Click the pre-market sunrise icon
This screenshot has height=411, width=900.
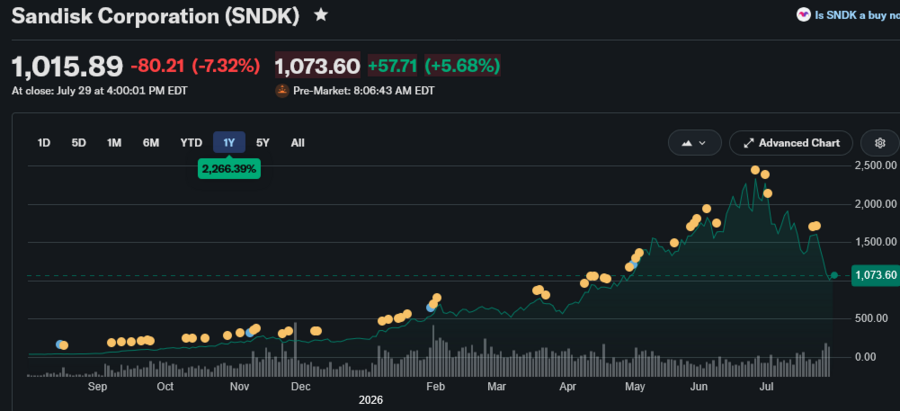click(282, 91)
